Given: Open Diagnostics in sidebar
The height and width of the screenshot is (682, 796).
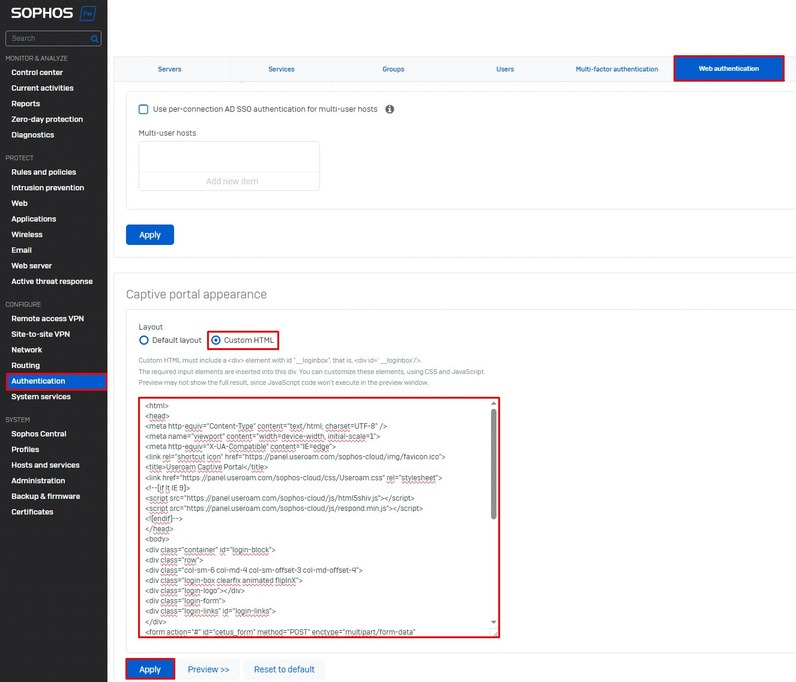Looking at the screenshot, I should click(x=33, y=135).
